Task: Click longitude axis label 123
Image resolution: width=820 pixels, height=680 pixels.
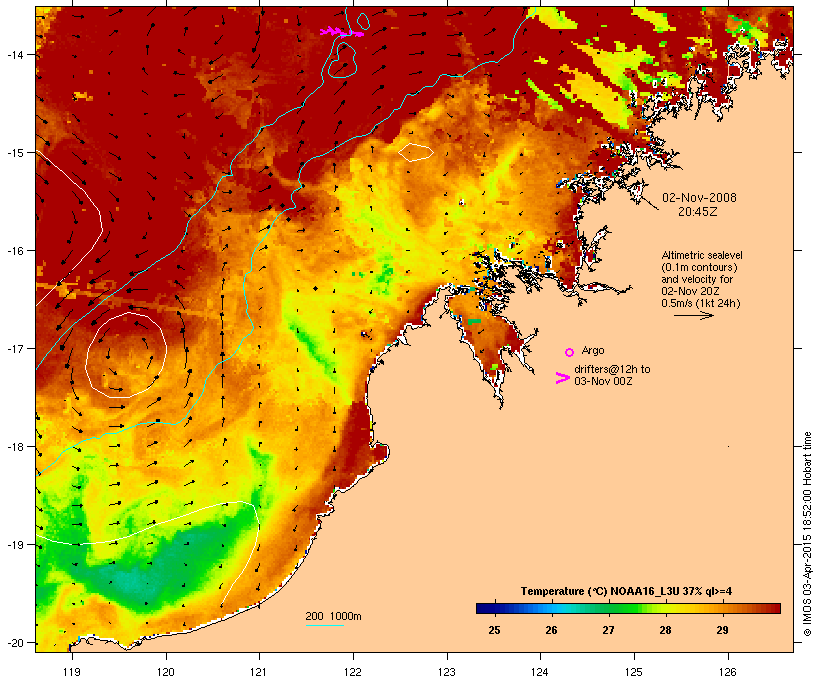Action: 447,672
